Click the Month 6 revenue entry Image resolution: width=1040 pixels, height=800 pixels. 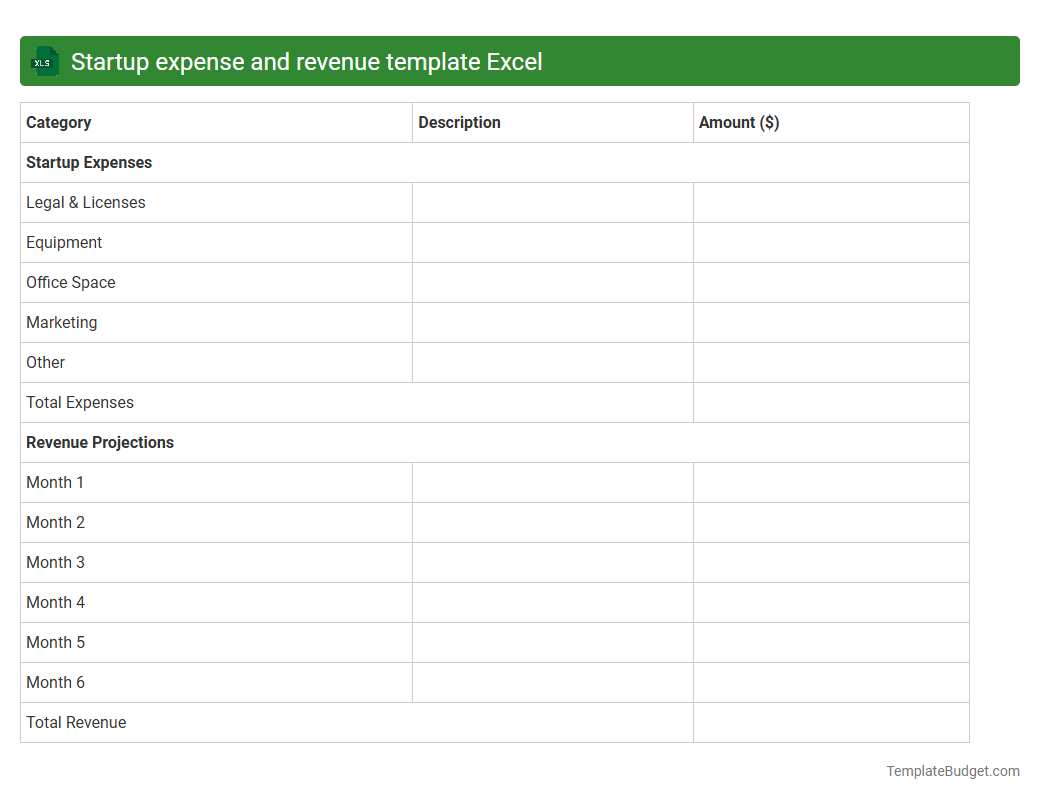55,682
